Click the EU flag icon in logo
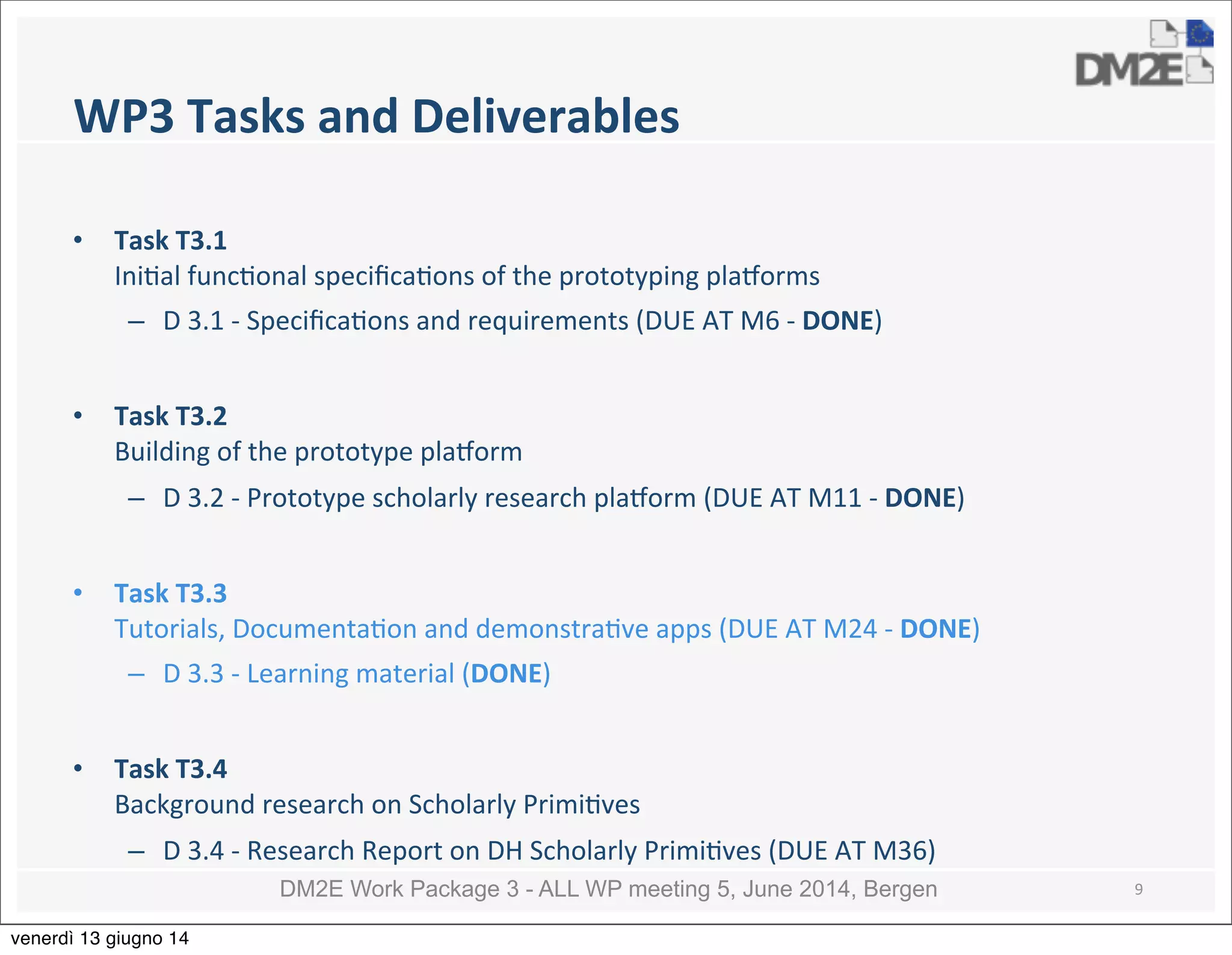The width and height of the screenshot is (1232, 955). (1200, 34)
